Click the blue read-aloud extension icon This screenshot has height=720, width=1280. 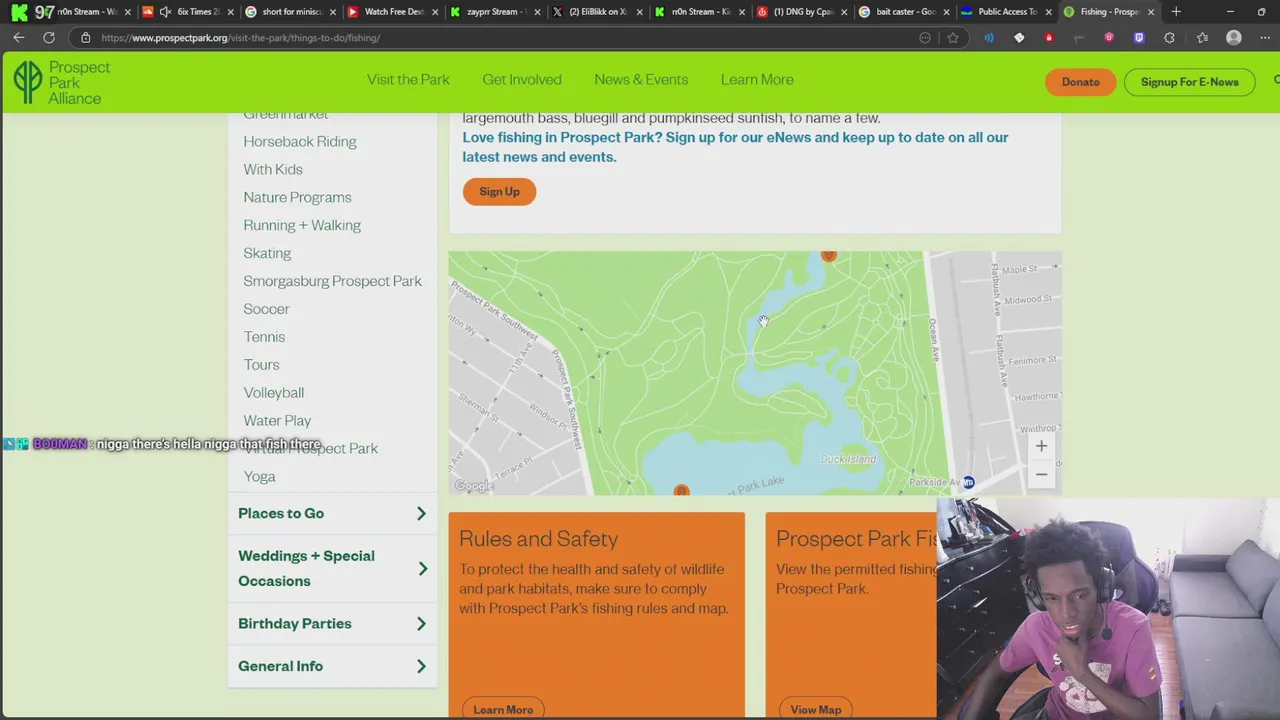click(x=989, y=38)
